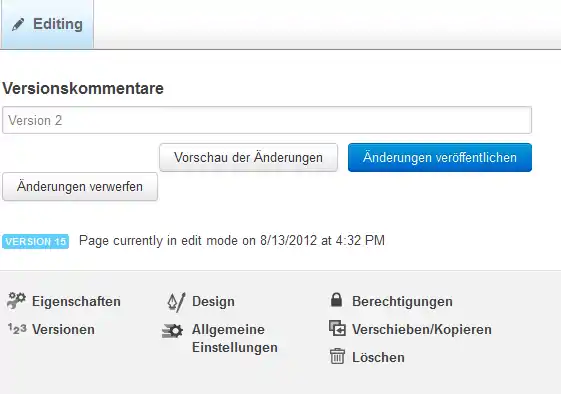This screenshot has height=394, width=561.
Task: Click Vorschau der Änderungen button
Action: click(x=248, y=157)
